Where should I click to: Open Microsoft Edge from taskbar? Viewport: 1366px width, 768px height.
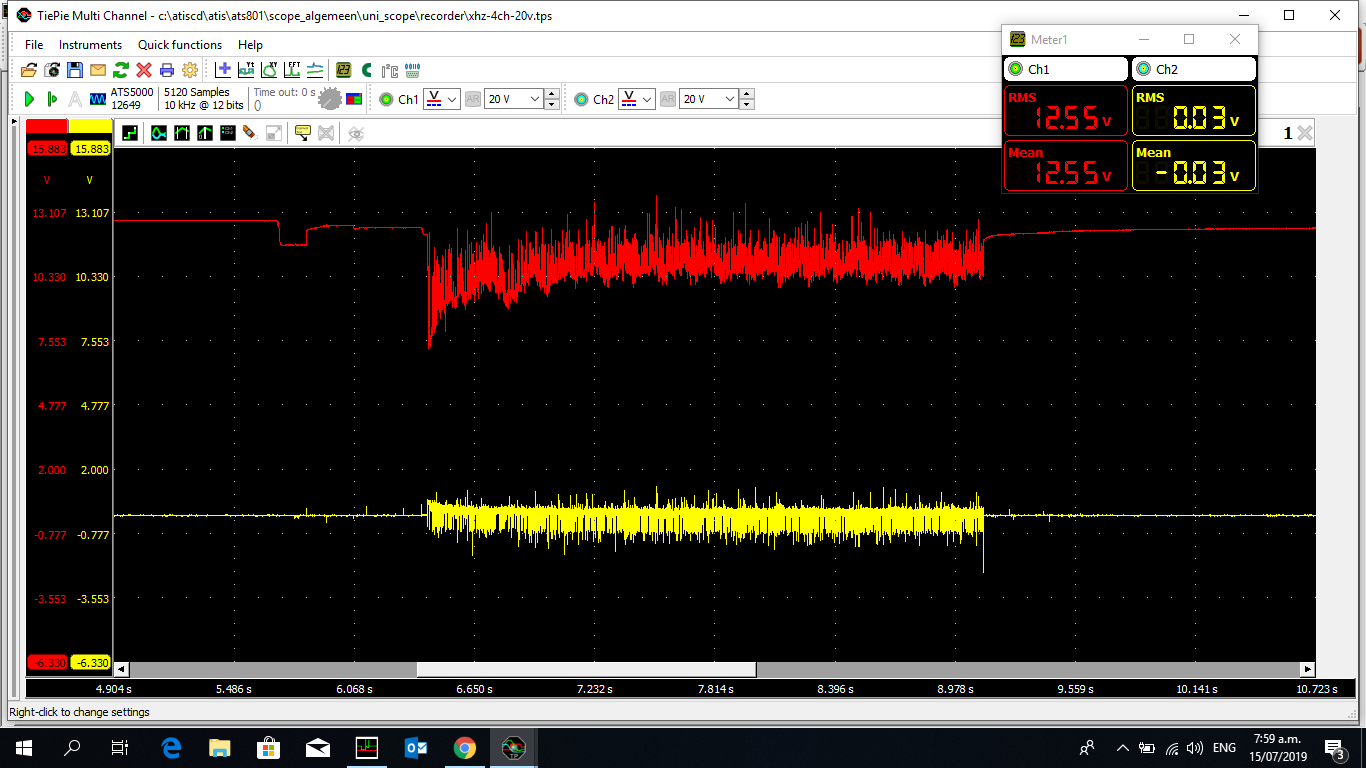[x=170, y=747]
